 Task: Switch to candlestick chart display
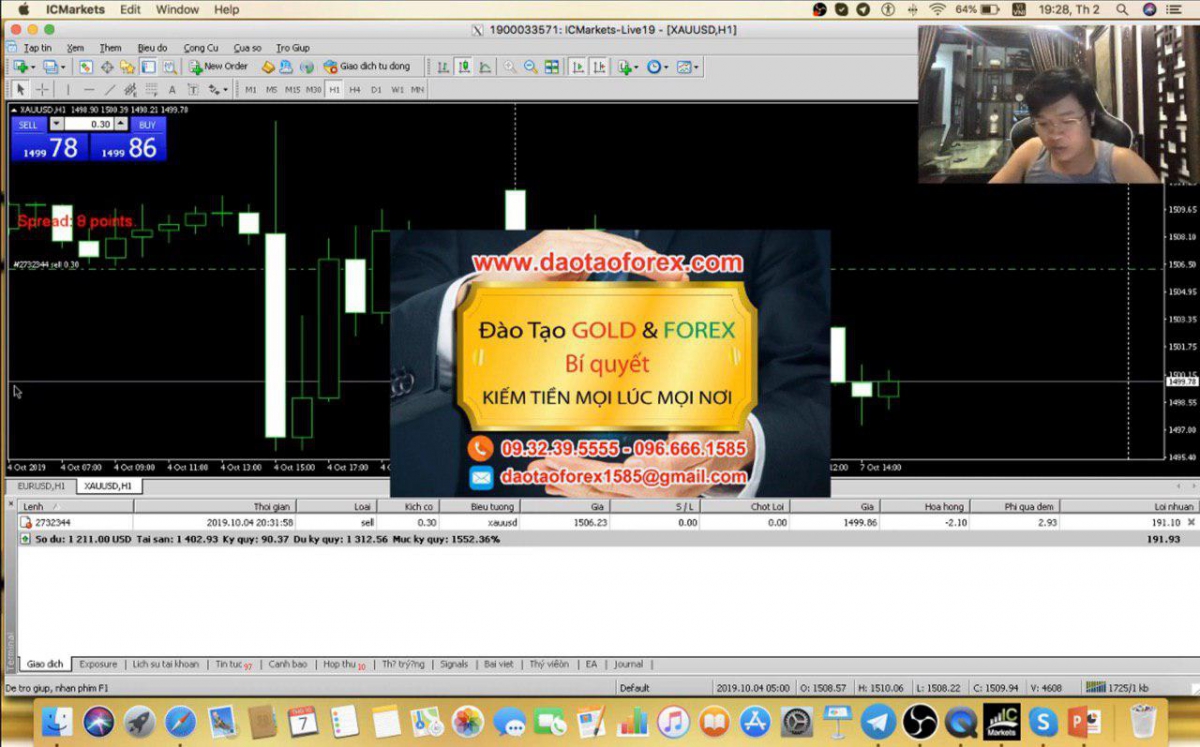tap(464, 67)
